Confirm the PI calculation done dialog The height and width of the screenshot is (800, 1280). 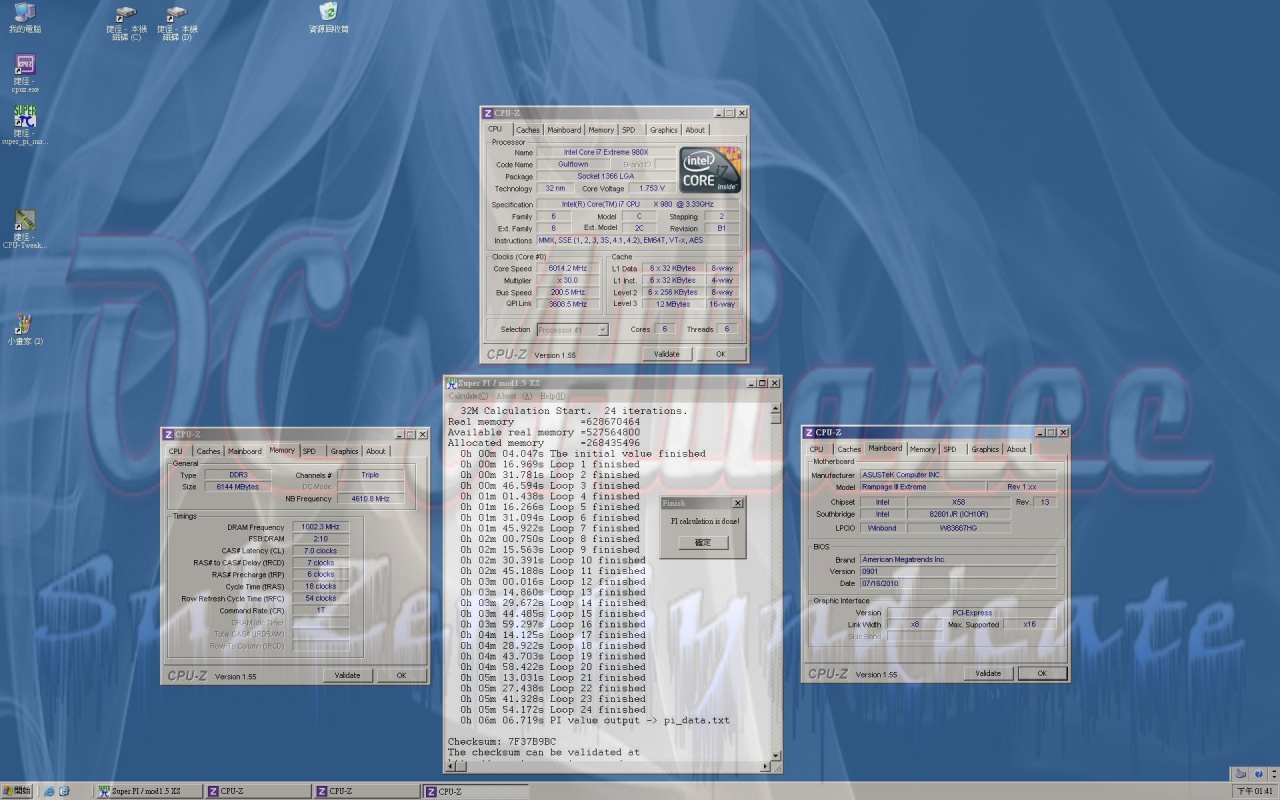click(704, 543)
